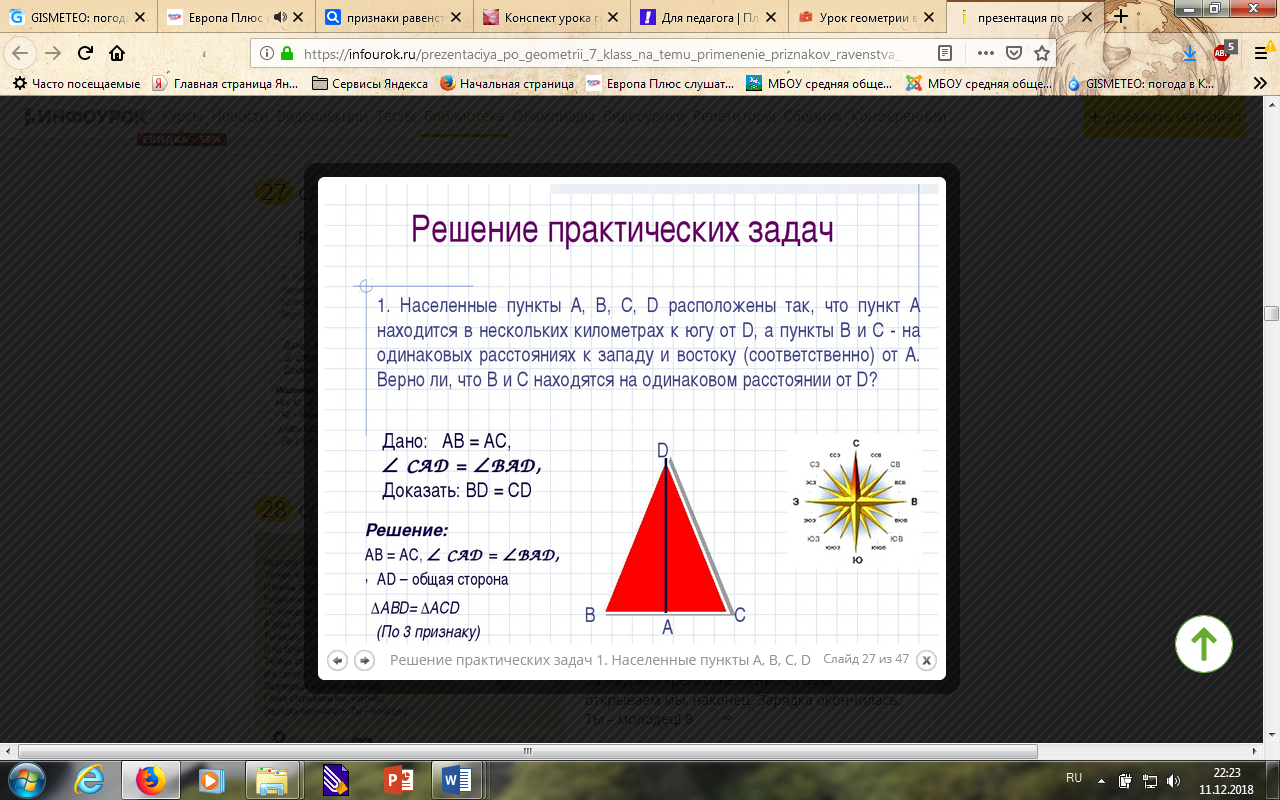Image resolution: width=1280 pixels, height=800 pixels.
Task: Switch to the признаки равенства tab
Action: tap(394, 16)
